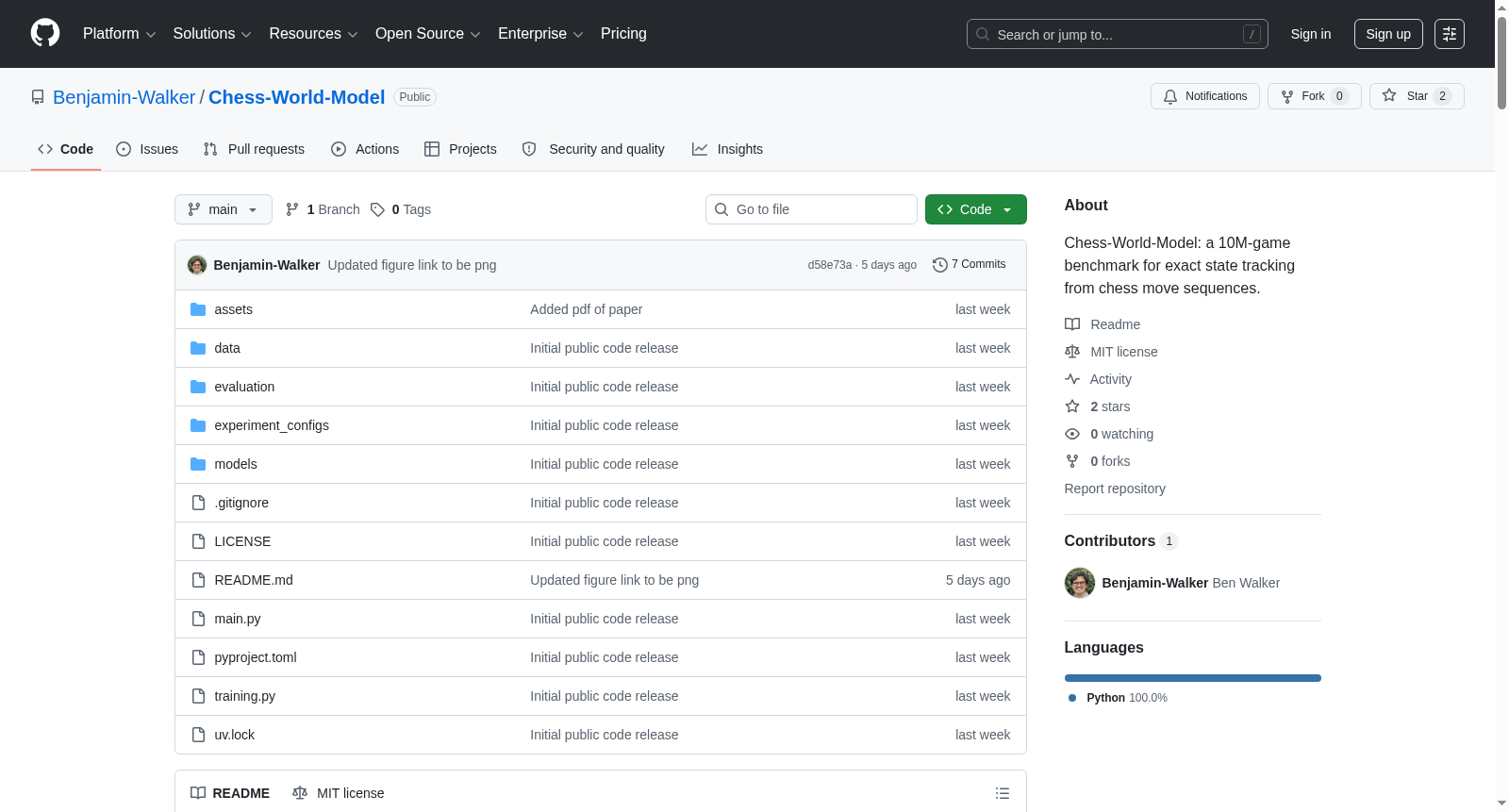
Task: Switch to the Code tab
Action: [x=66, y=149]
